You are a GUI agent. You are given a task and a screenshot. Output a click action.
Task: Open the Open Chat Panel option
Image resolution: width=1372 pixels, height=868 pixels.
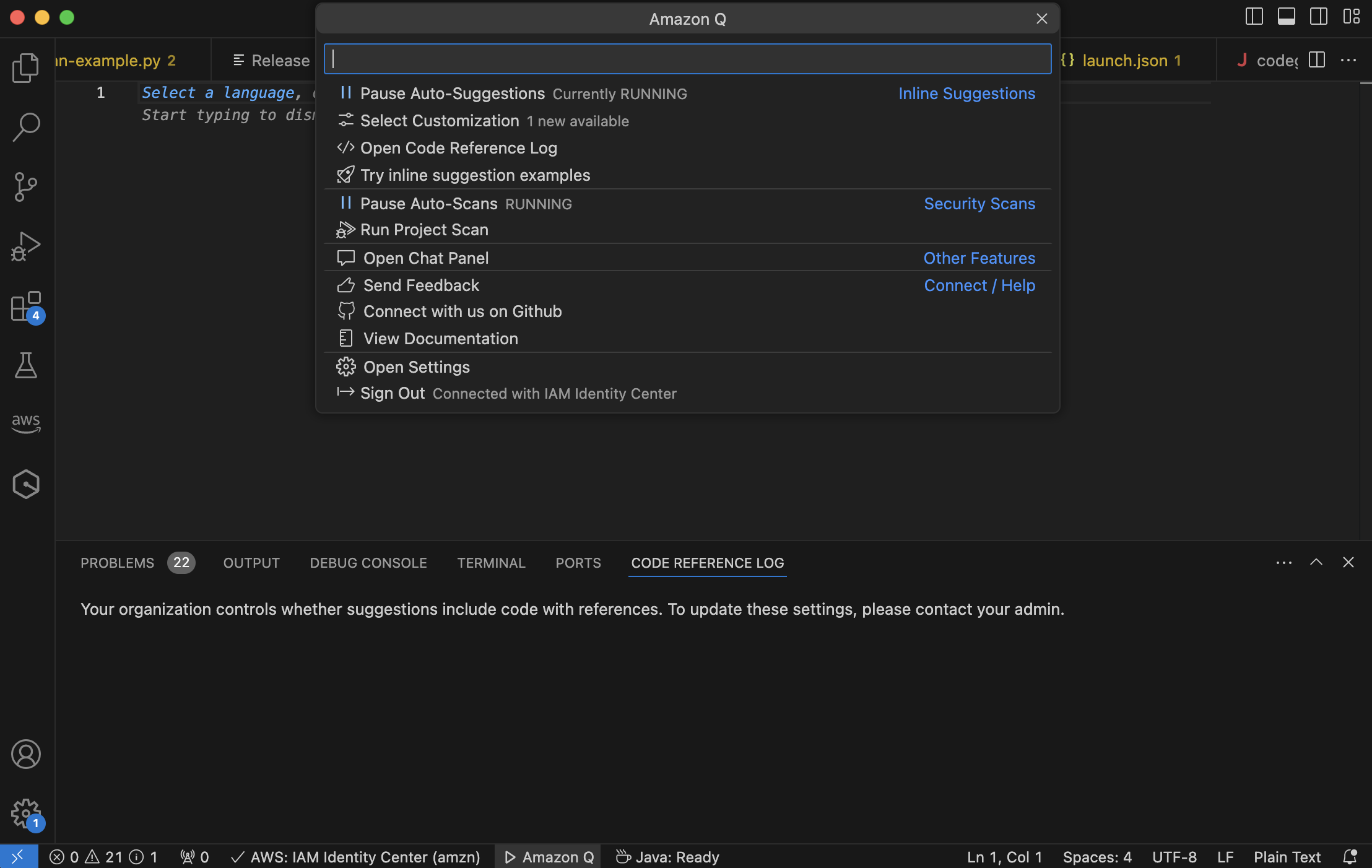pyautogui.click(x=425, y=258)
